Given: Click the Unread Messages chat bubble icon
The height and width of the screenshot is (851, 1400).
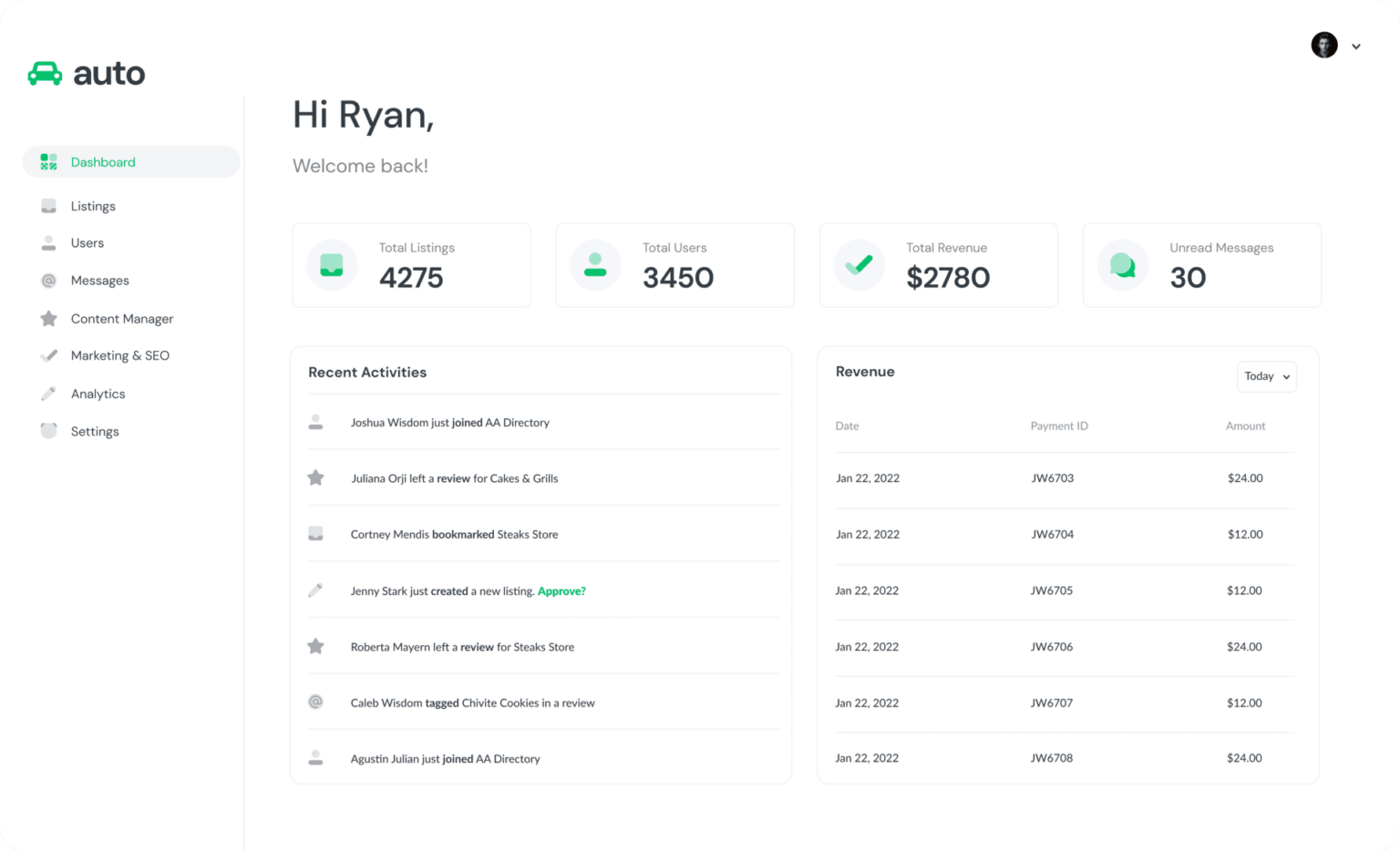Looking at the screenshot, I should coord(1122,265).
